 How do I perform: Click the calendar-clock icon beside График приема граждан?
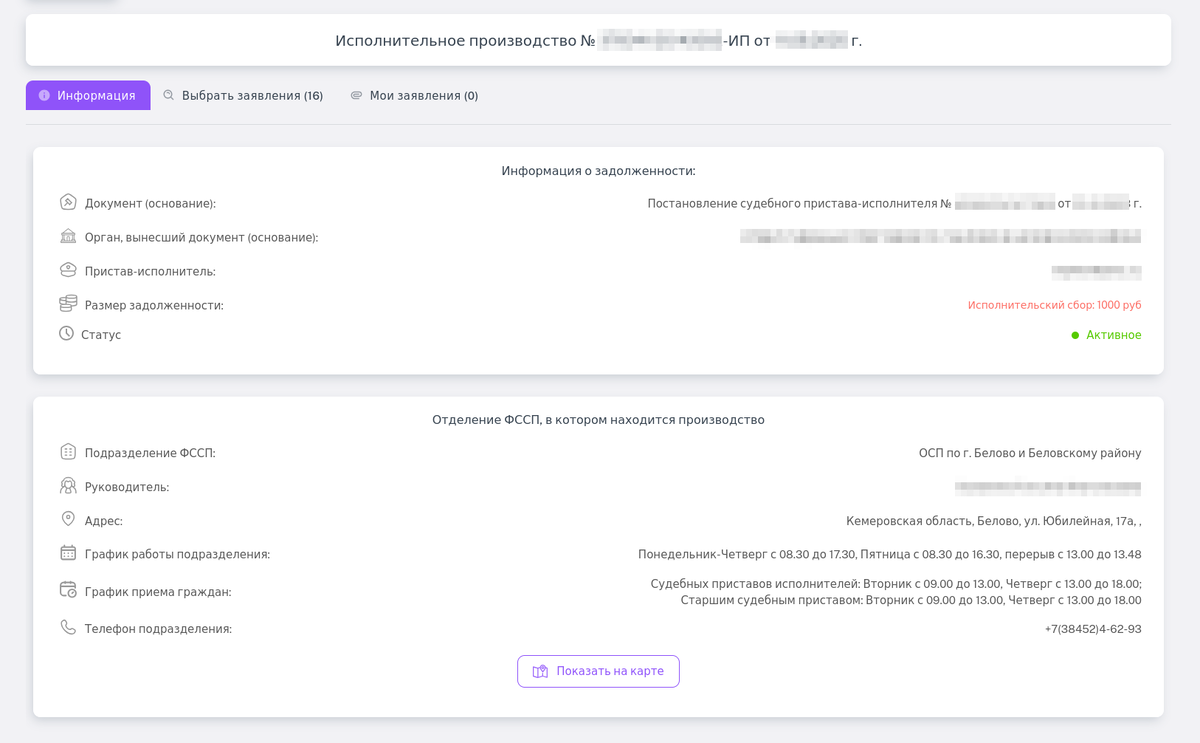tap(68, 590)
